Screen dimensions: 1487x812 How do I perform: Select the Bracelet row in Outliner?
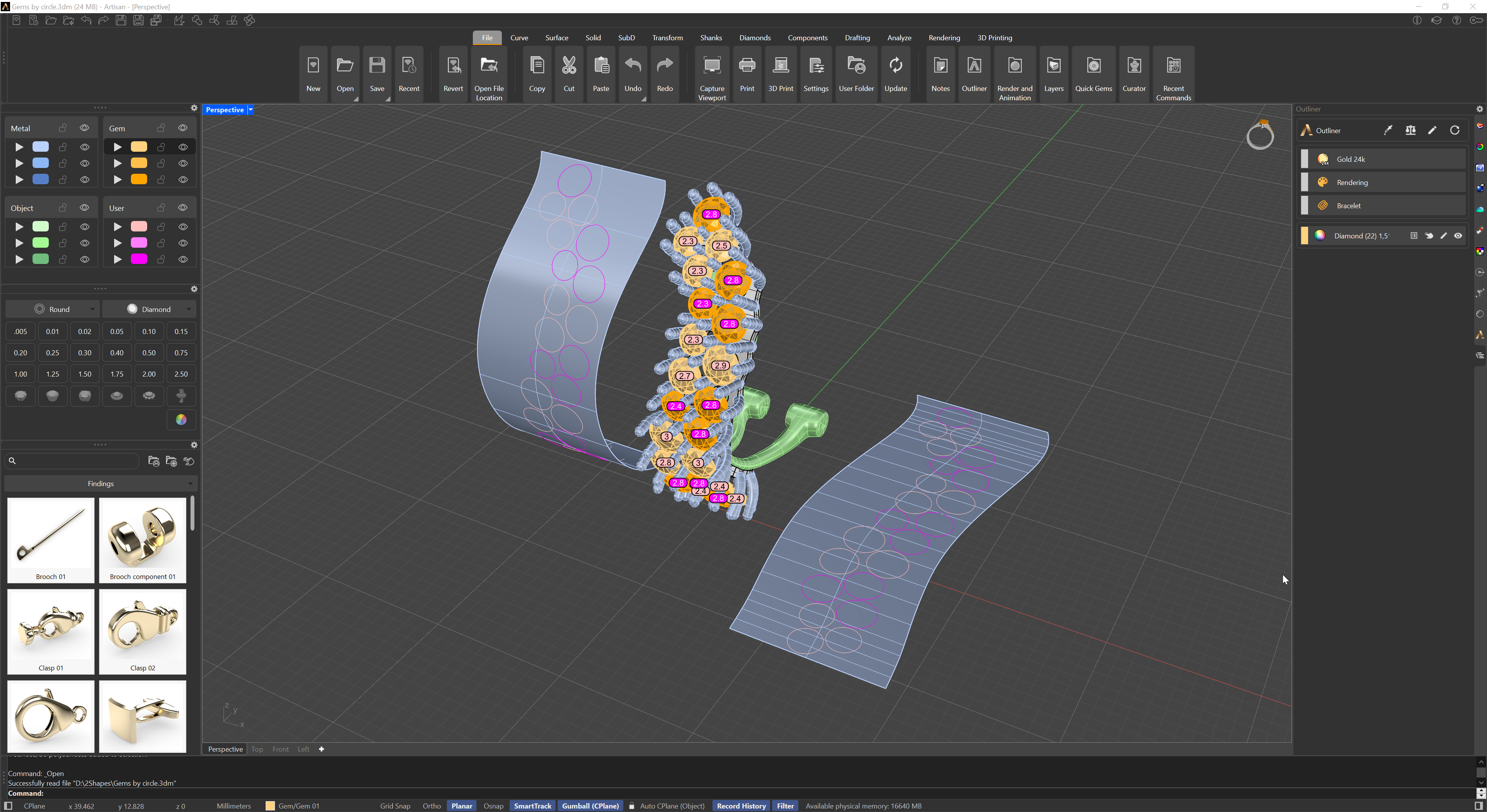point(1383,206)
